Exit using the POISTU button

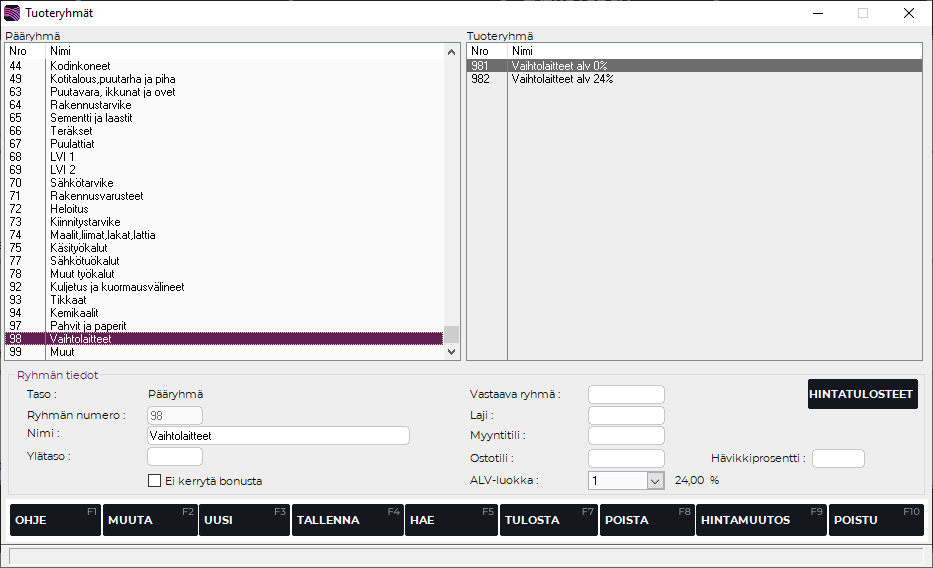[x=875, y=520]
